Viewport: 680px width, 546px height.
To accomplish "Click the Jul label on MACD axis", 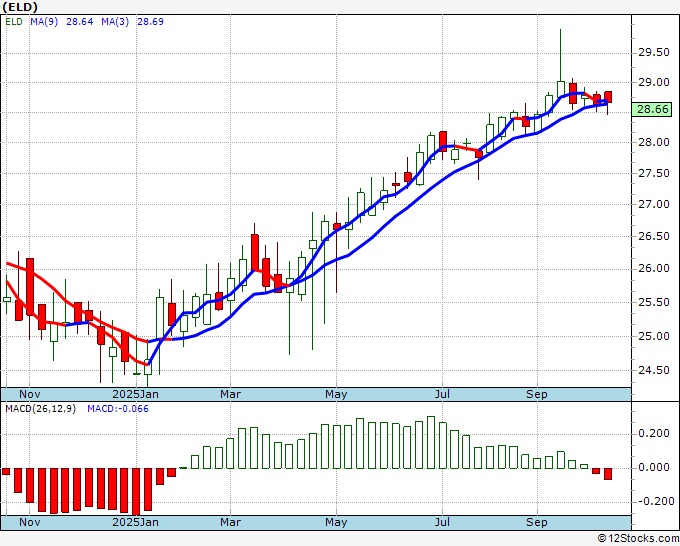I will (x=442, y=522).
